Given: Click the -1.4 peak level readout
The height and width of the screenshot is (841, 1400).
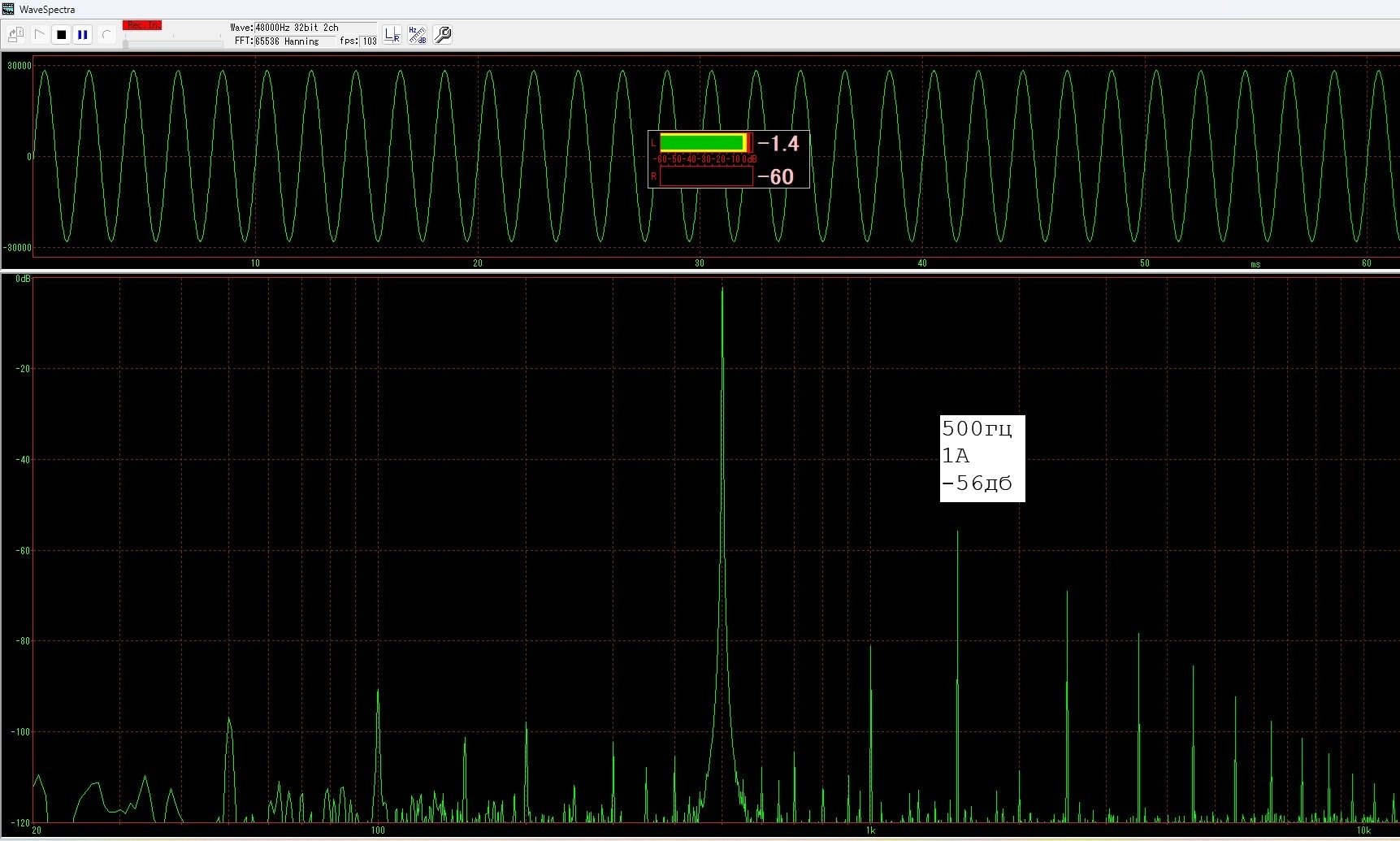Looking at the screenshot, I should (x=778, y=144).
